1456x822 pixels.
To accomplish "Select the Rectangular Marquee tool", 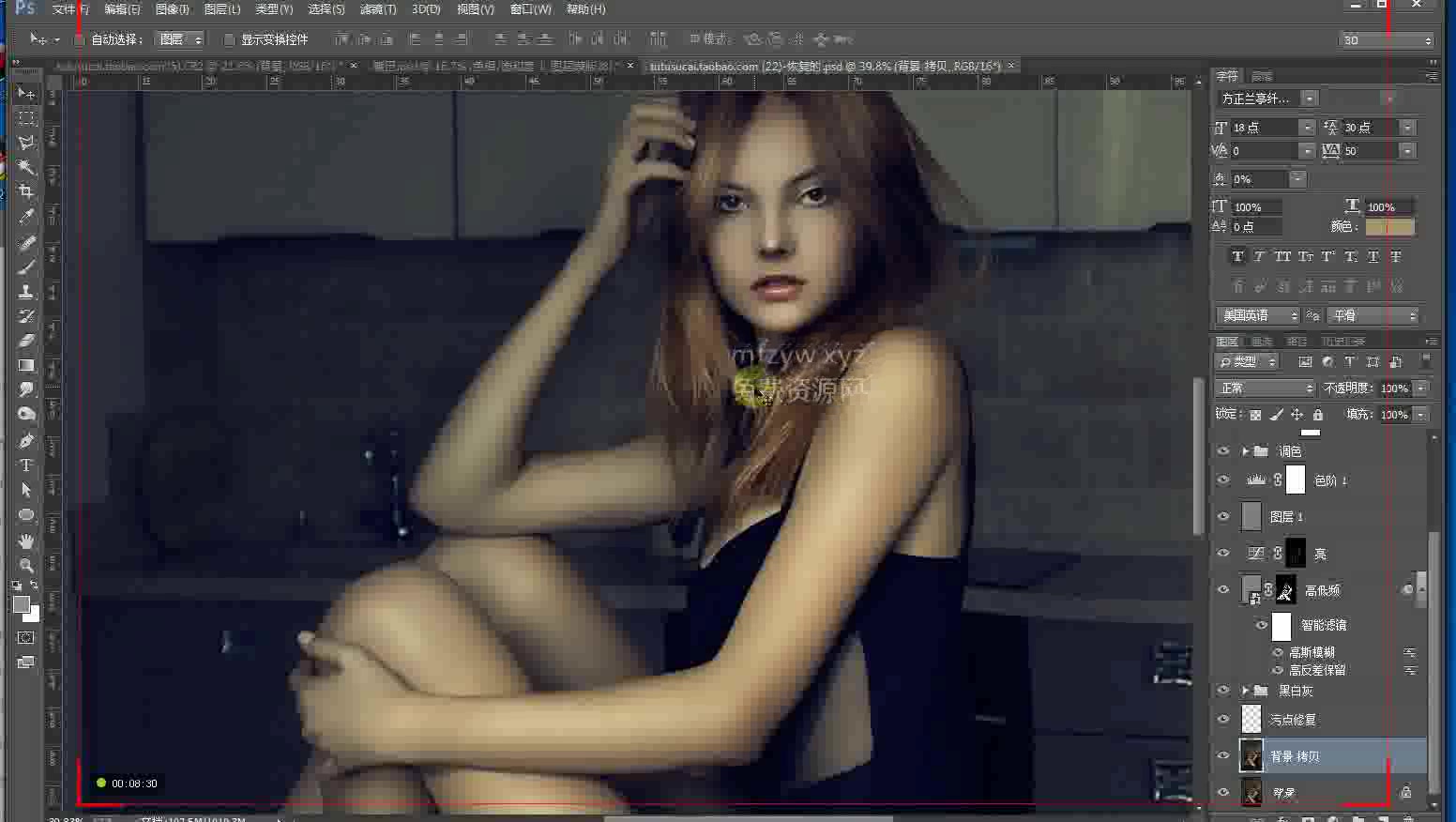I will coord(26,118).
